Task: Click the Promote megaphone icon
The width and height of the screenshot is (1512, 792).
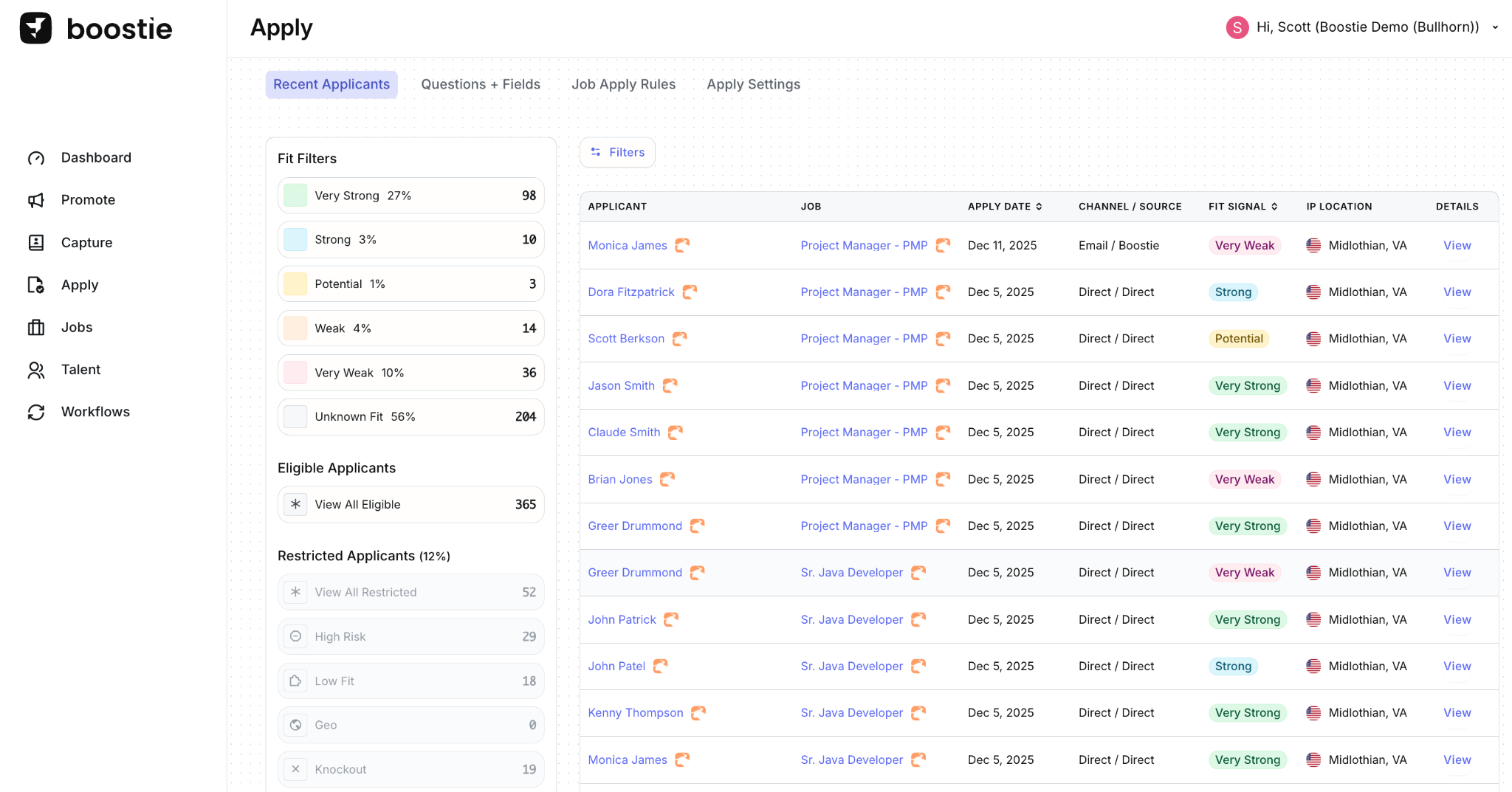Action: point(36,200)
